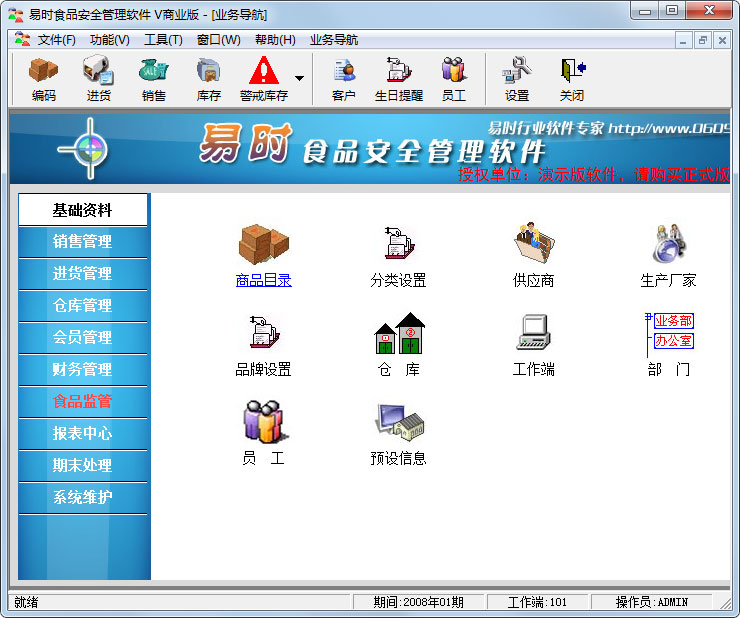Open the 报表中心 sidebar section
Image resolution: width=740 pixels, height=618 pixels.
(x=83, y=433)
